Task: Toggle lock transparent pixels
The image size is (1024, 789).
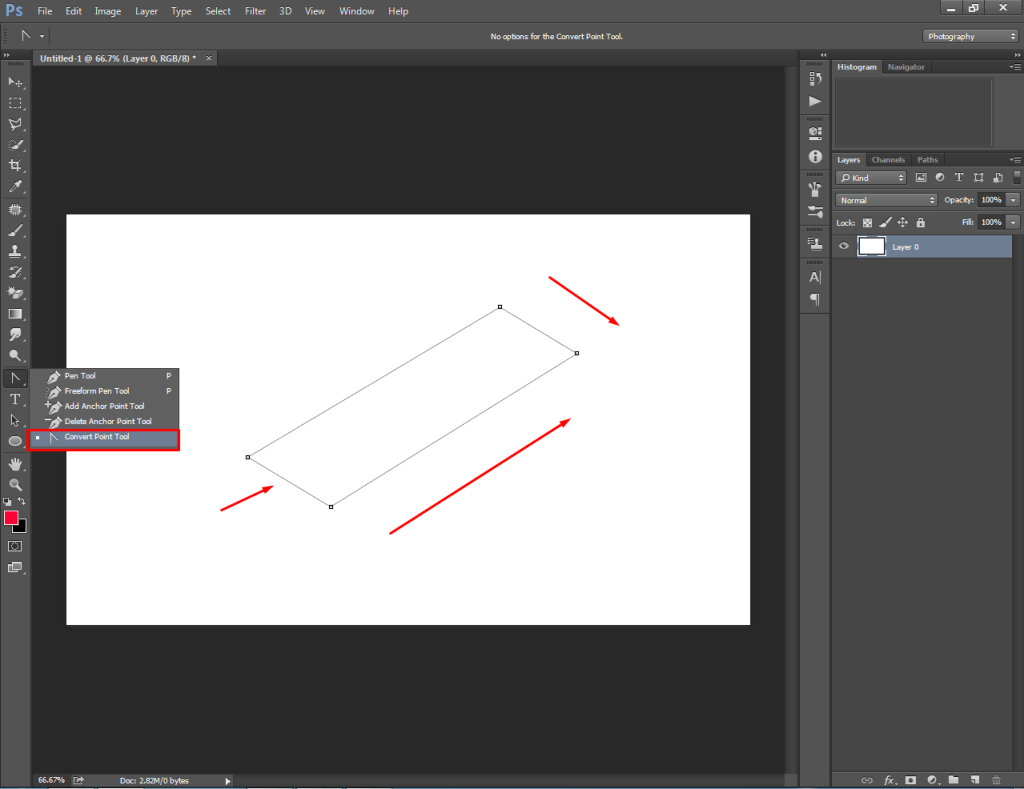Action: pyautogui.click(x=868, y=223)
